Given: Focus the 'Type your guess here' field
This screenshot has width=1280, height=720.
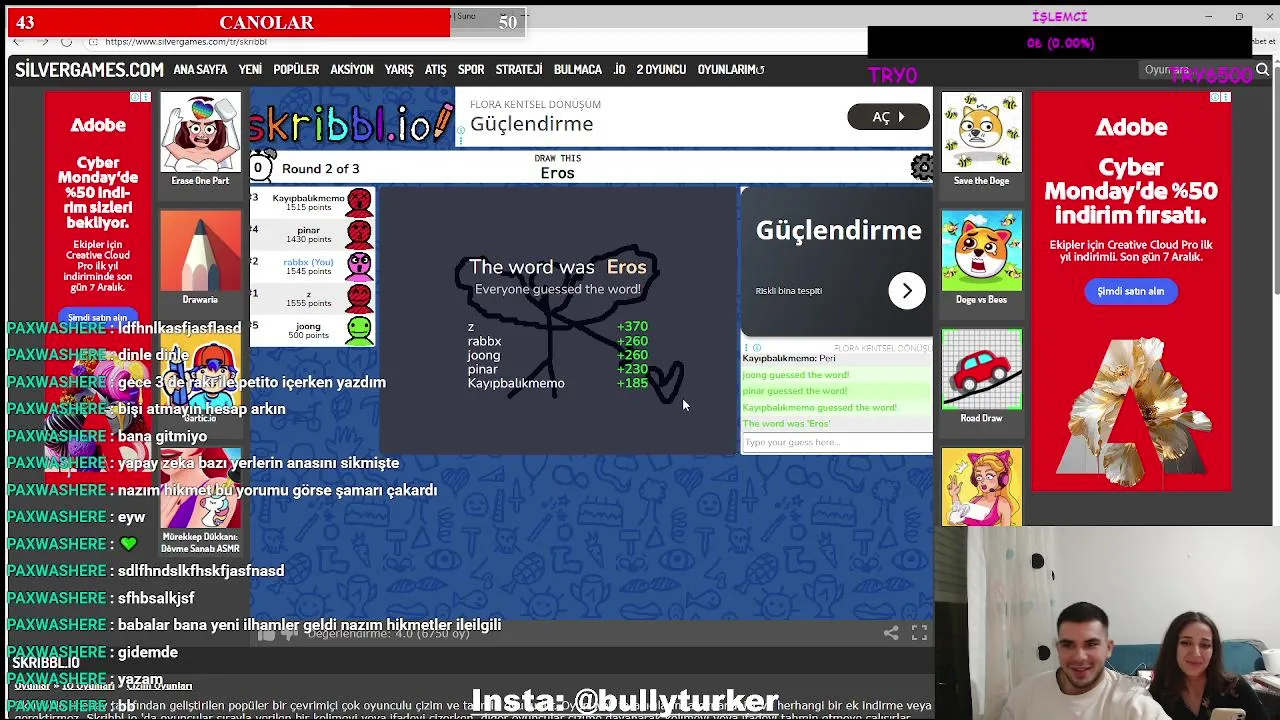Looking at the screenshot, I should pyautogui.click(x=836, y=442).
